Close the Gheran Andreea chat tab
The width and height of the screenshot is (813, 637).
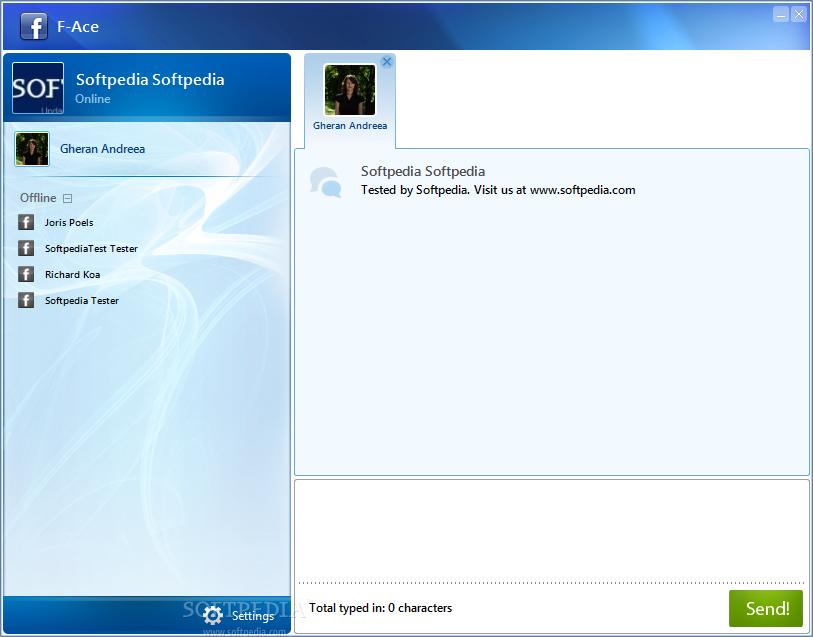click(x=387, y=62)
